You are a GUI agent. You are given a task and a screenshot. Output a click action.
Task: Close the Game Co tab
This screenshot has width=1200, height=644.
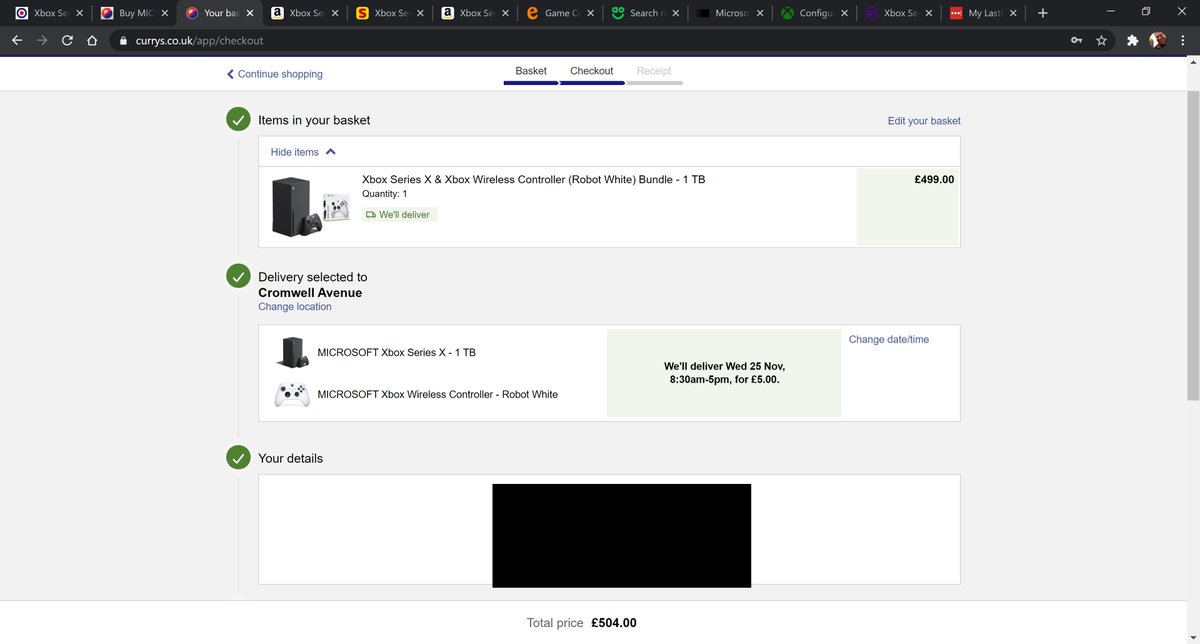tap(590, 13)
